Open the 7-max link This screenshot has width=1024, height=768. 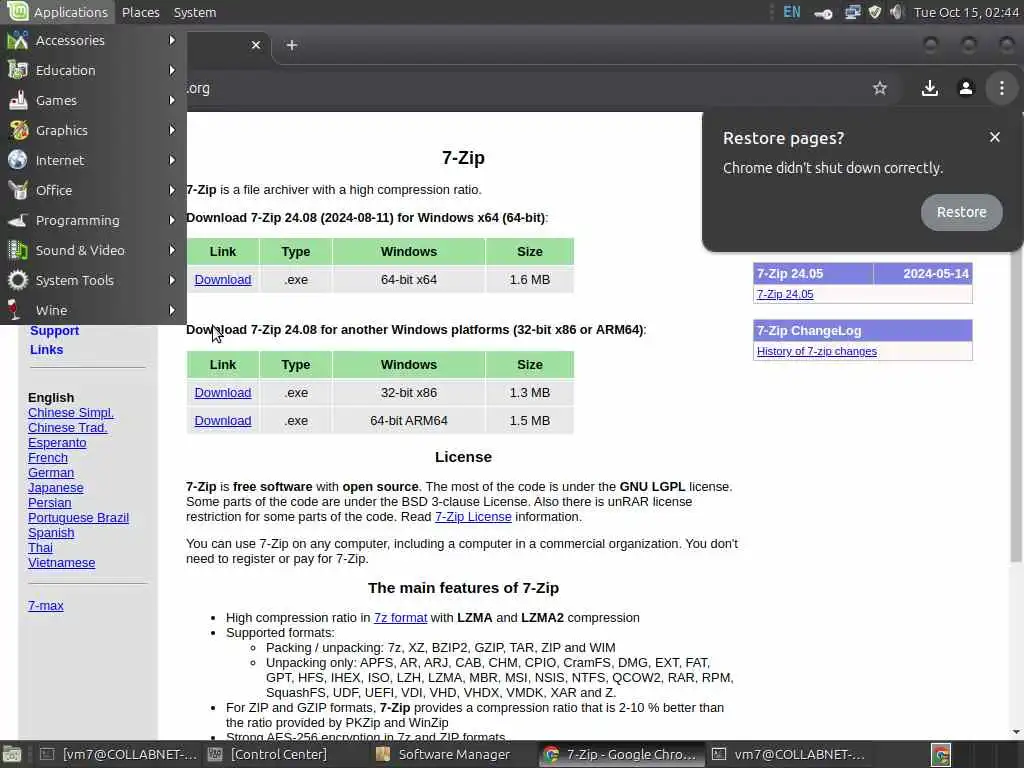46,606
